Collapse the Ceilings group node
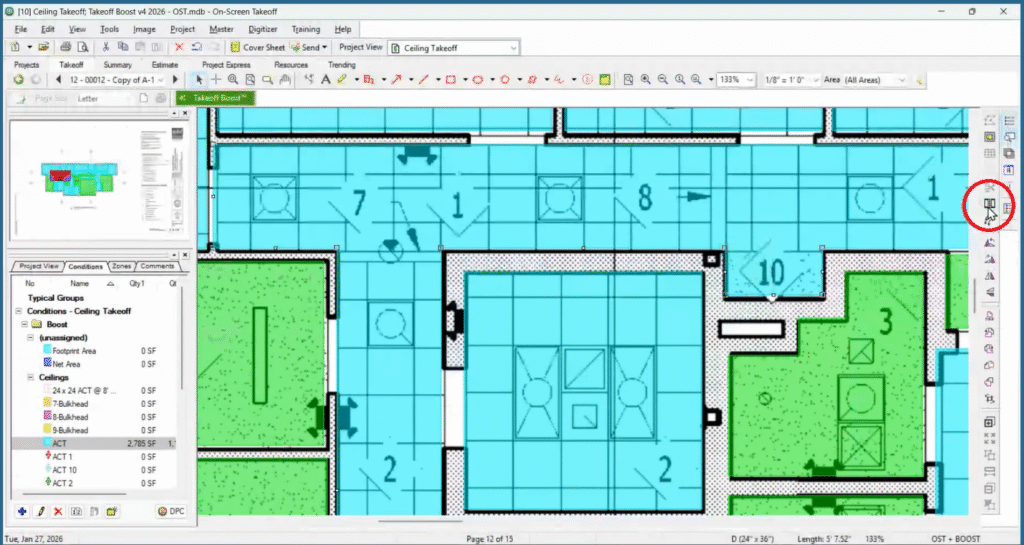 click(31, 377)
